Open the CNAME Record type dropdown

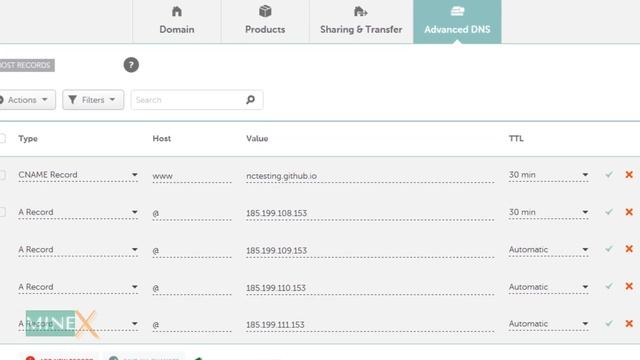(x=78, y=175)
